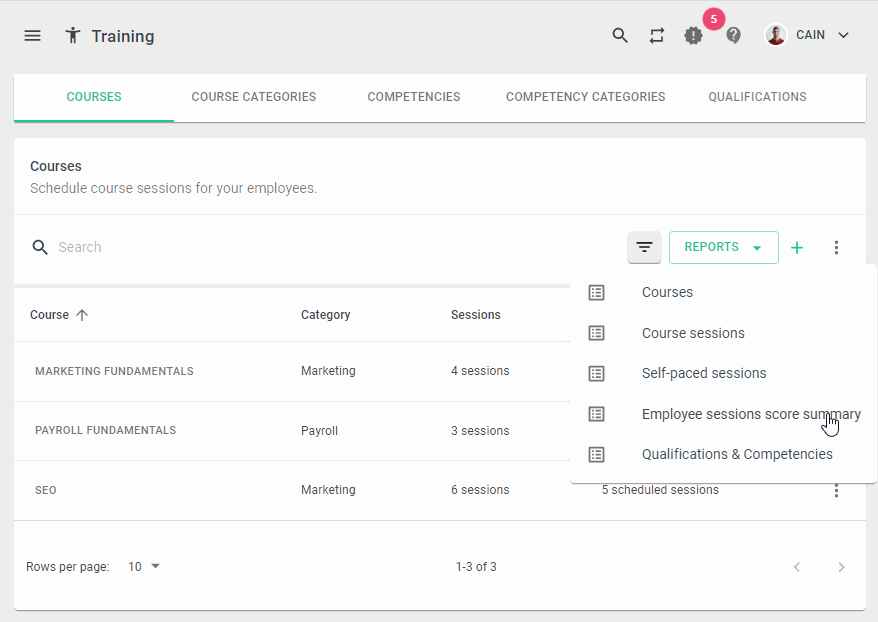The height and width of the screenshot is (622, 878).
Task: Select Course sessions report
Action: coord(723,333)
